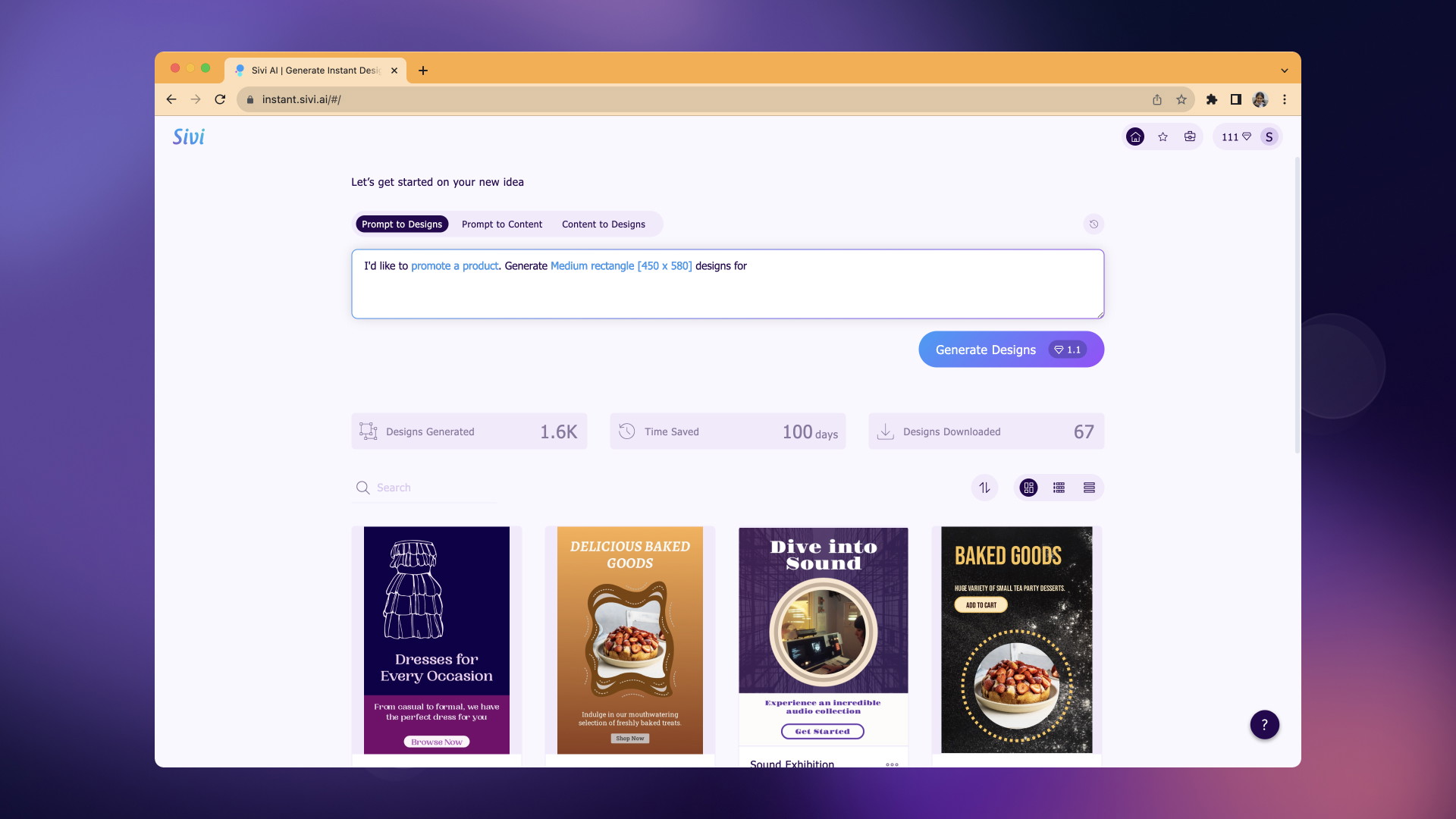Click the sort/filter icon
This screenshot has width=1456, height=819.
[984, 487]
